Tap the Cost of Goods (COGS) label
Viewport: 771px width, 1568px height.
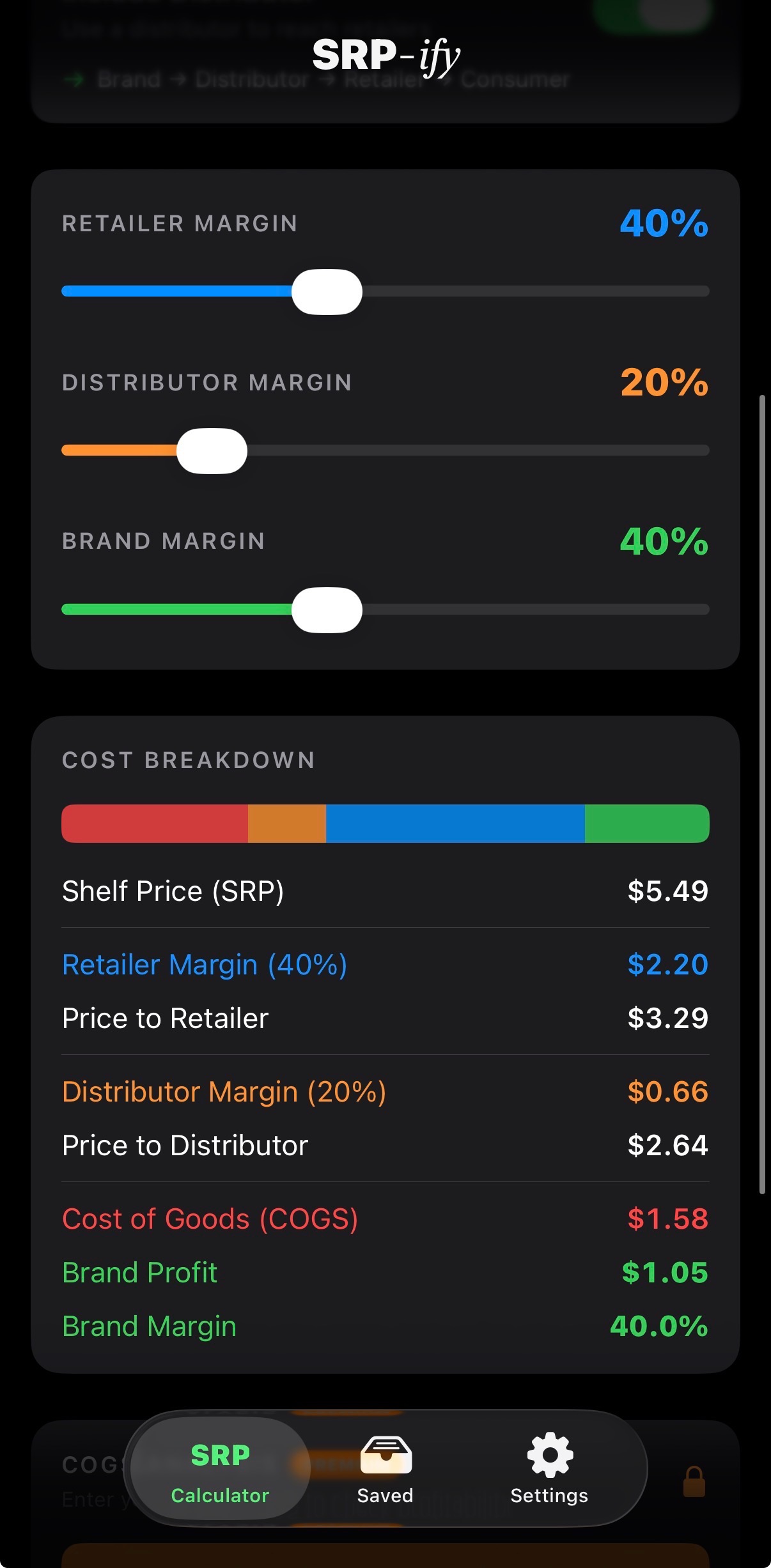tap(210, 1218)
